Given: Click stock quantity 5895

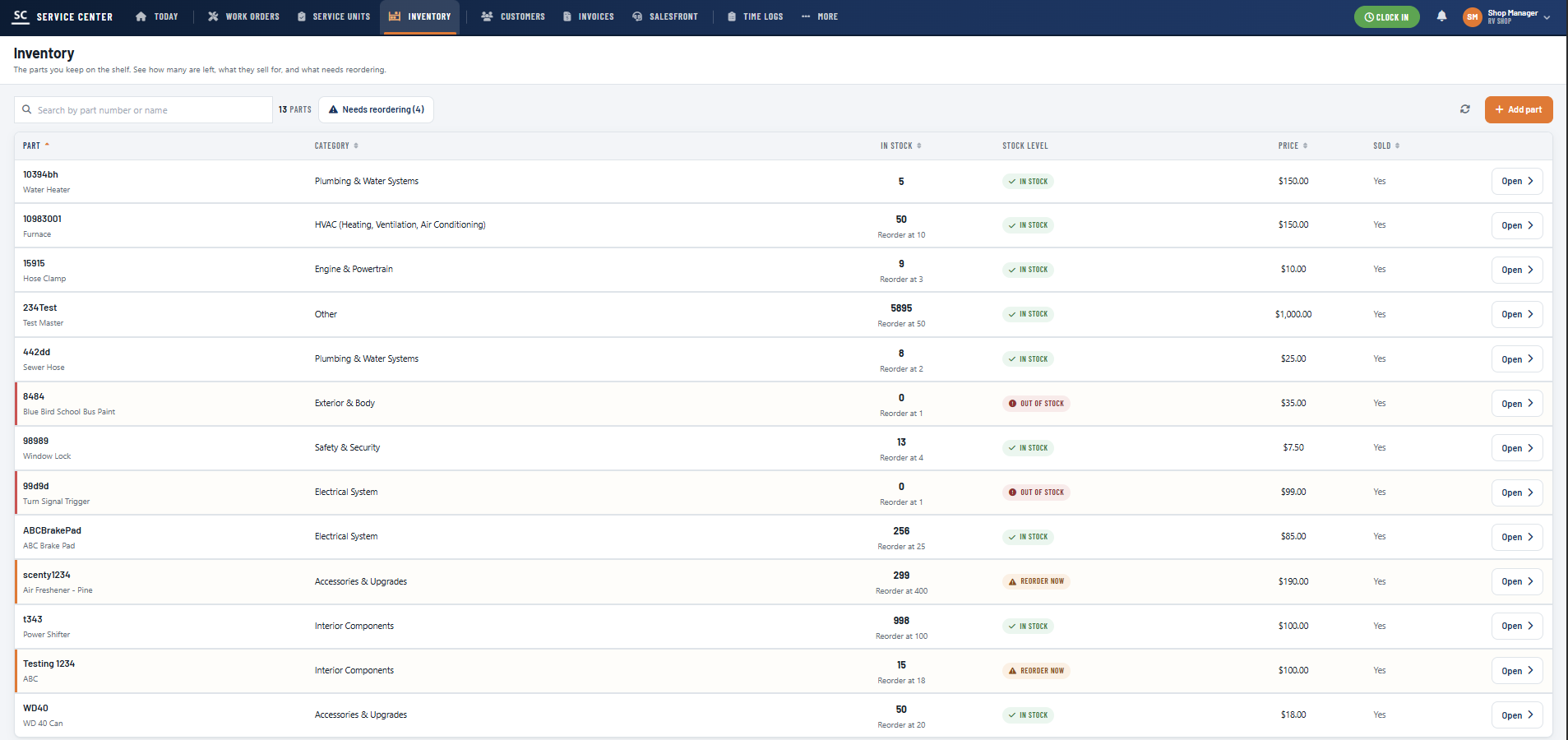Looking at the screenshot, I should click(x=901, y=308).
